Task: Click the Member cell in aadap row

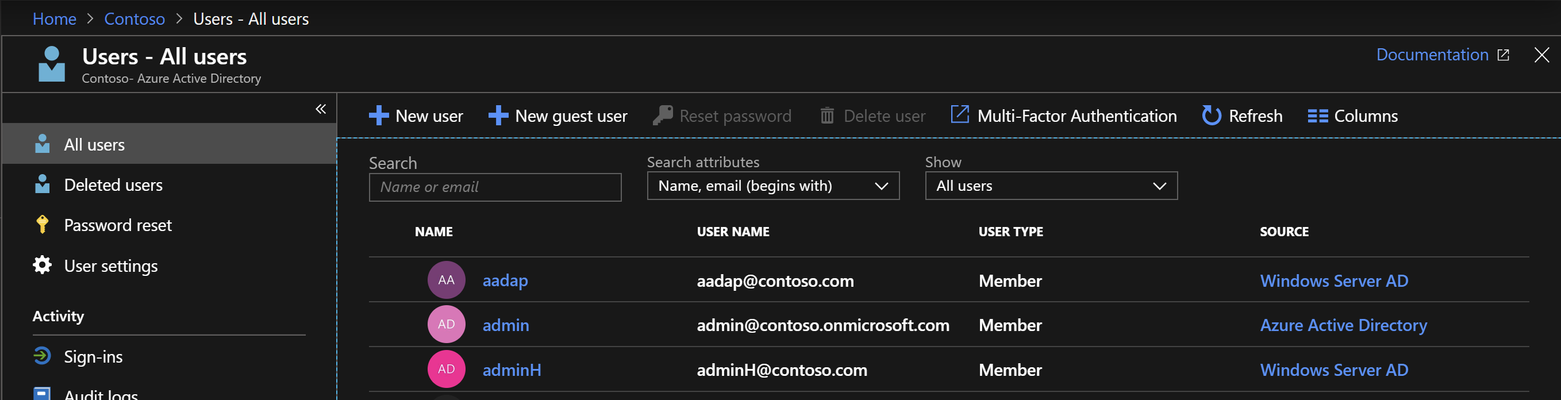Action: [1010, 281]
